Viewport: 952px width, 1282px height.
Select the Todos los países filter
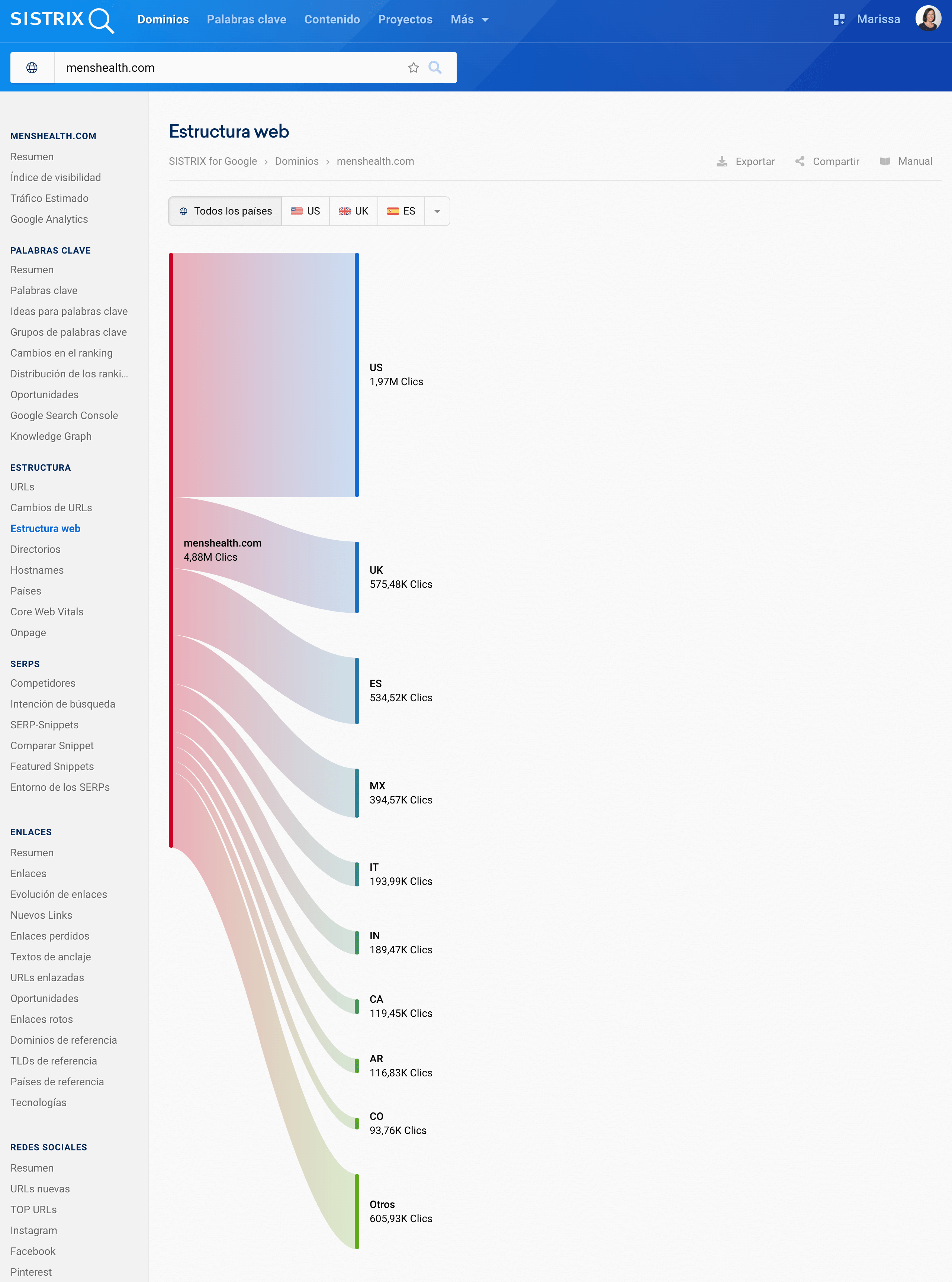tap(225, 212)
